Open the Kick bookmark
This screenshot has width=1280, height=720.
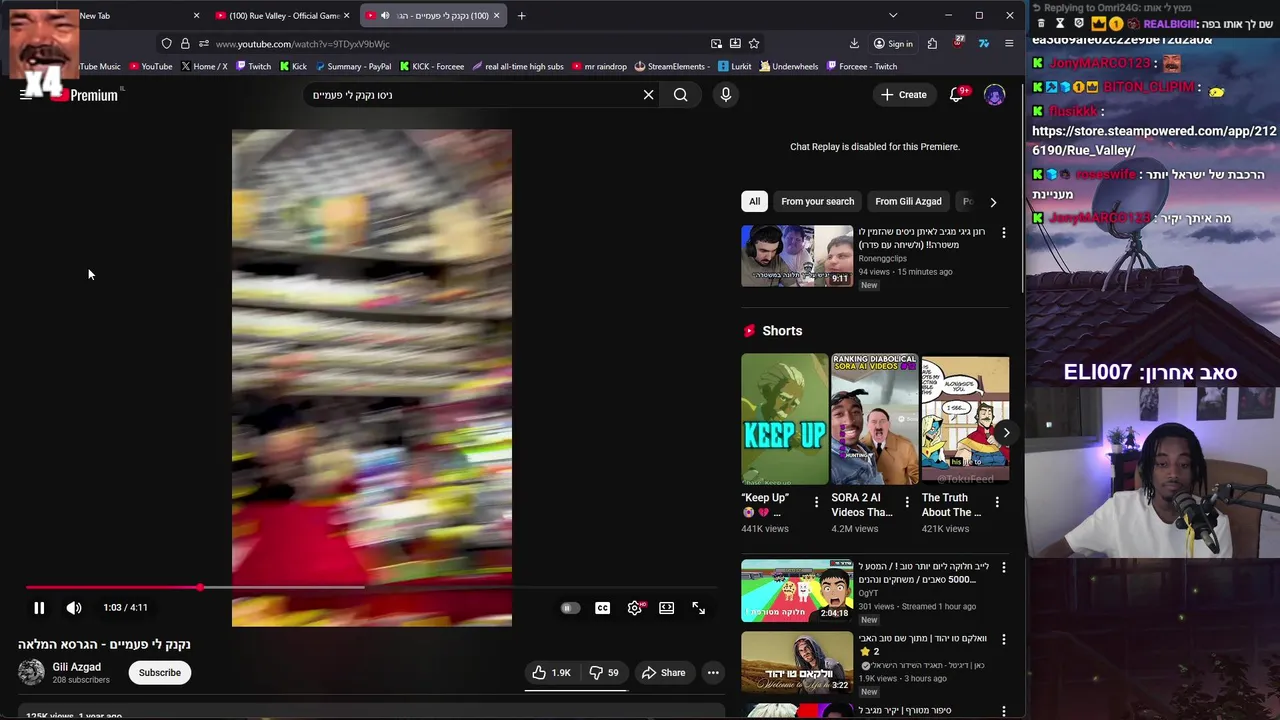click(293, 66)
